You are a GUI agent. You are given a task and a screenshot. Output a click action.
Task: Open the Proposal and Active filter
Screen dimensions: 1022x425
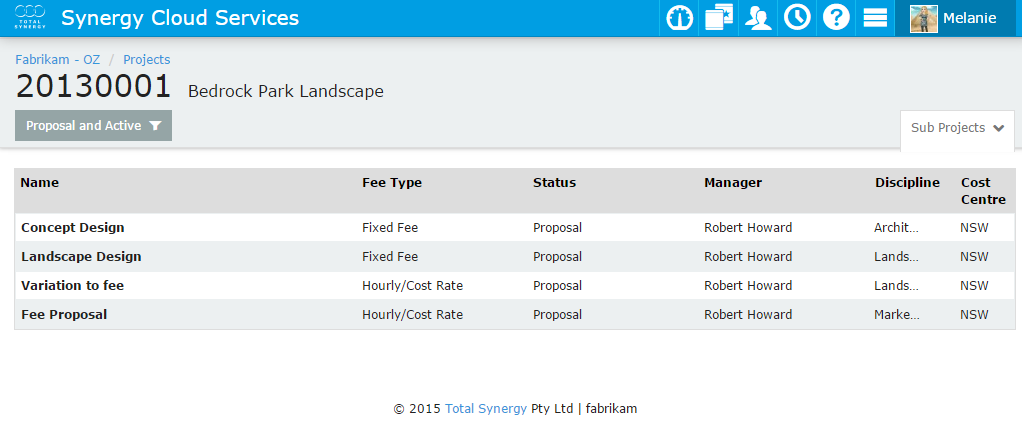[x=93, y=126]
